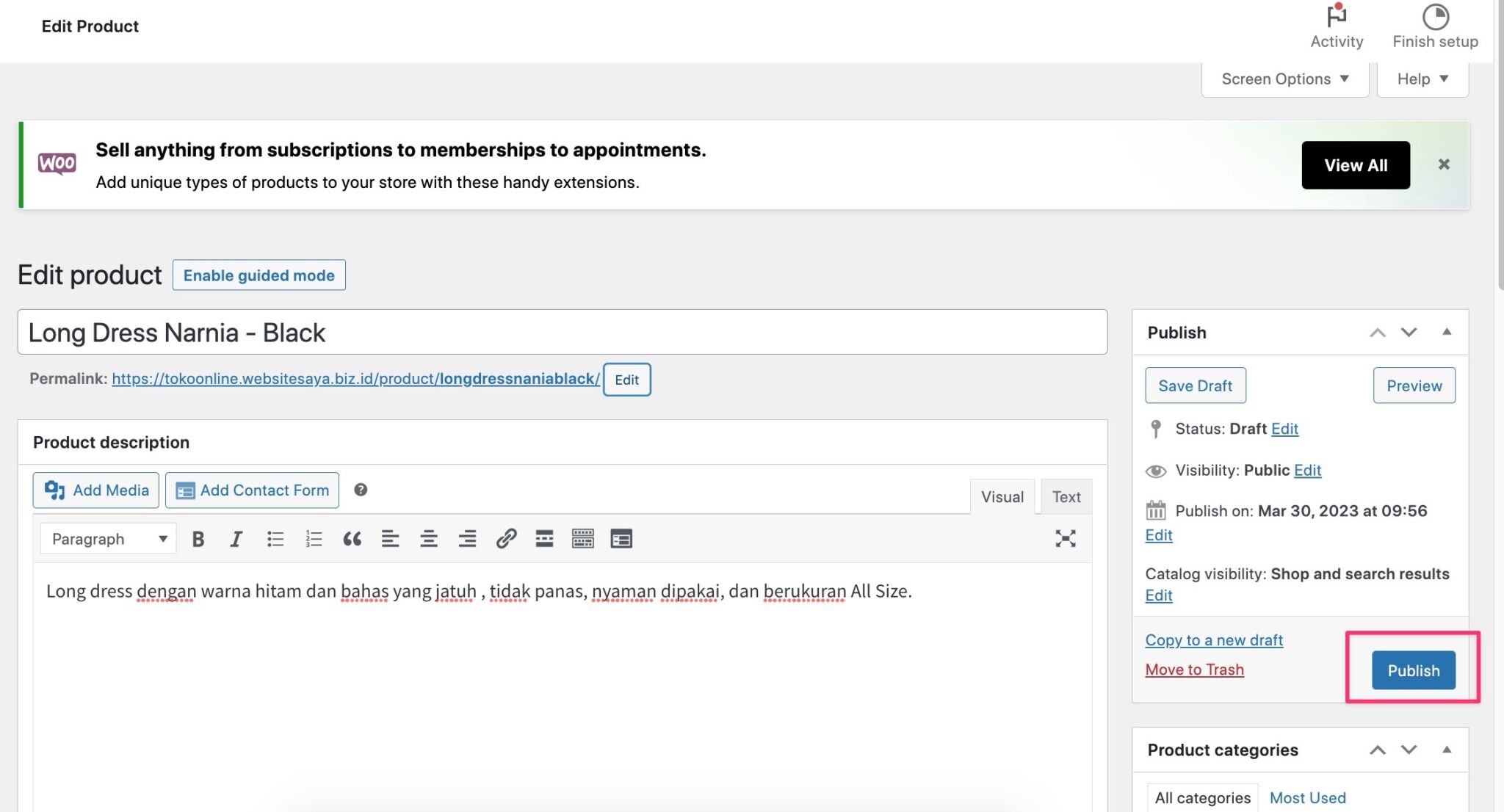Switch to the Text editor tab
The height and width of the screenshot is (812, 1504).
coord(1066,496)
